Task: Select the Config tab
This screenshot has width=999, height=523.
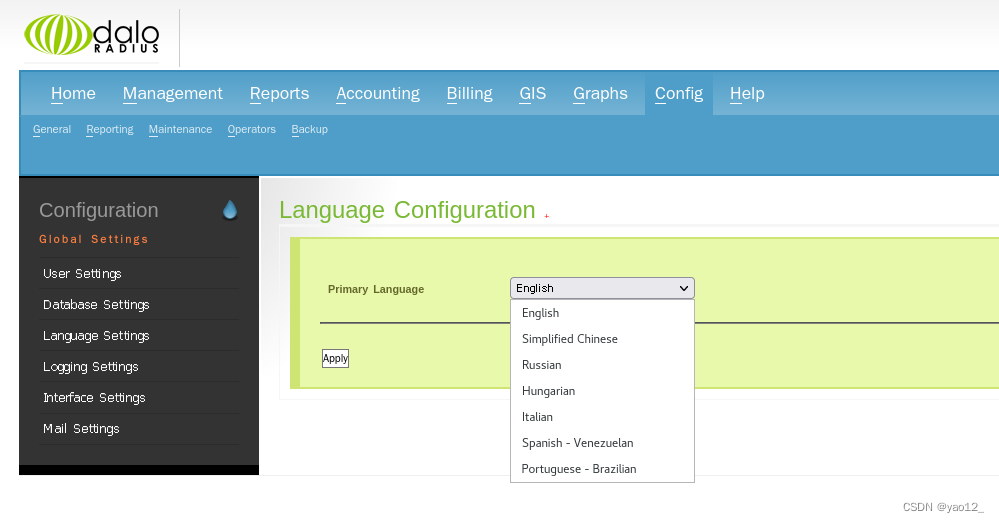Action: (679, 94)
